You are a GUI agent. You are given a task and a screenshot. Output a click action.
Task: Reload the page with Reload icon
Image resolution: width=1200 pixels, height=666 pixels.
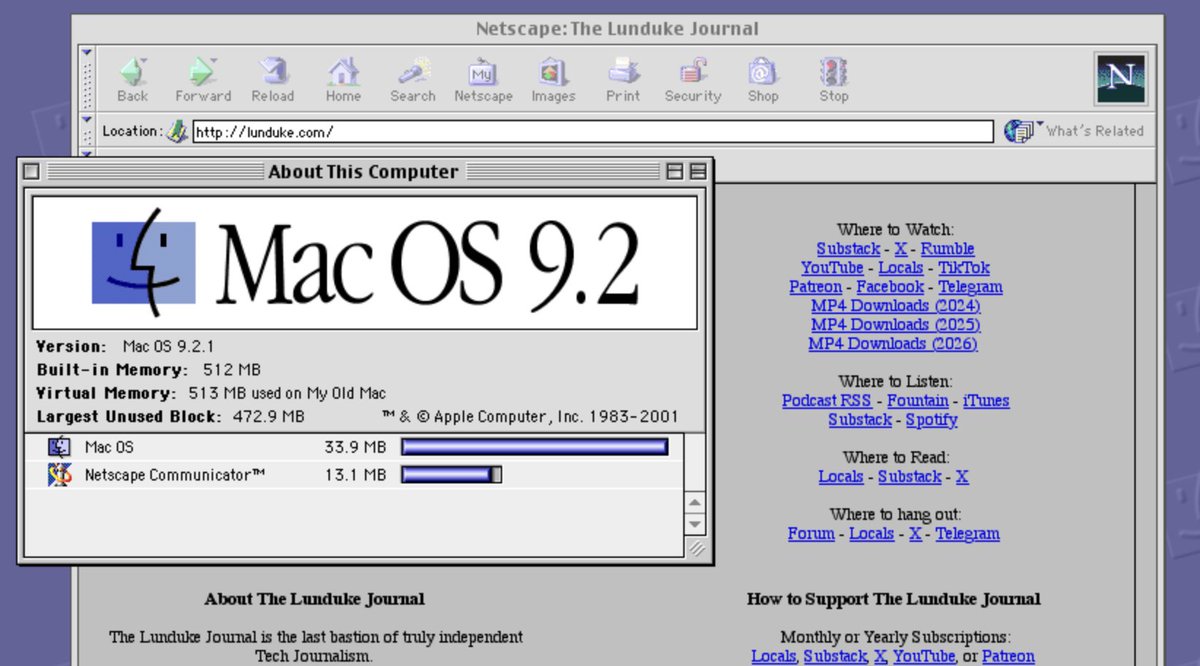point(272,72)
